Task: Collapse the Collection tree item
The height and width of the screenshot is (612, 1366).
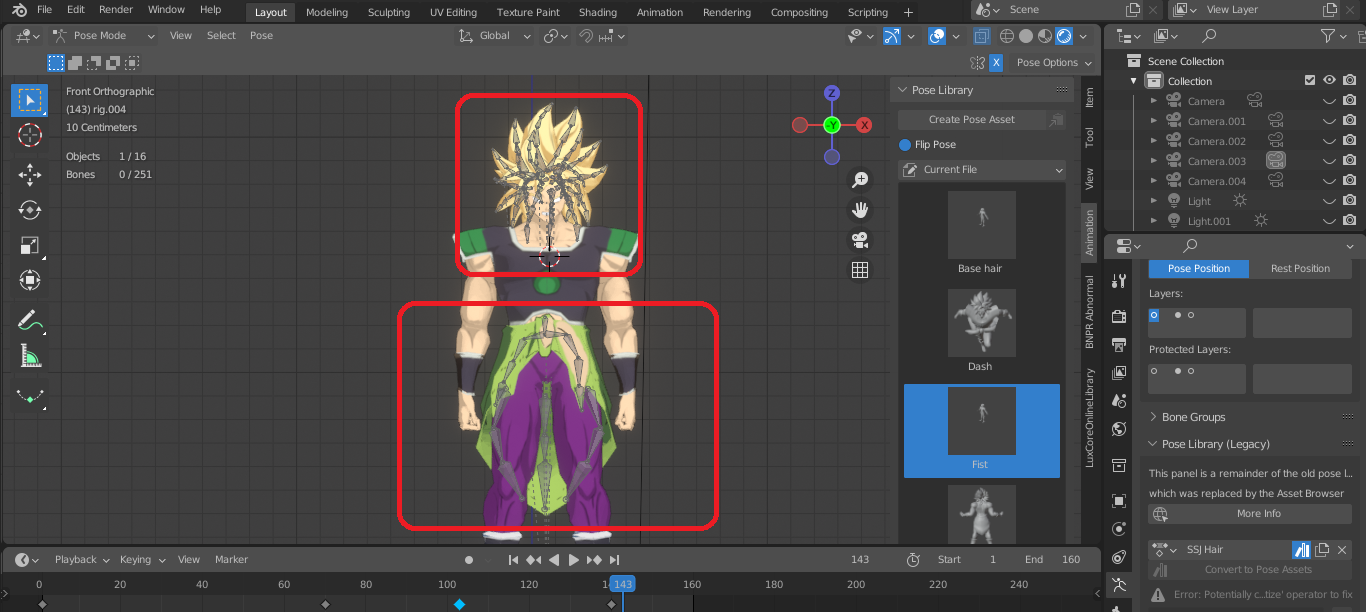Action: 1134,81
